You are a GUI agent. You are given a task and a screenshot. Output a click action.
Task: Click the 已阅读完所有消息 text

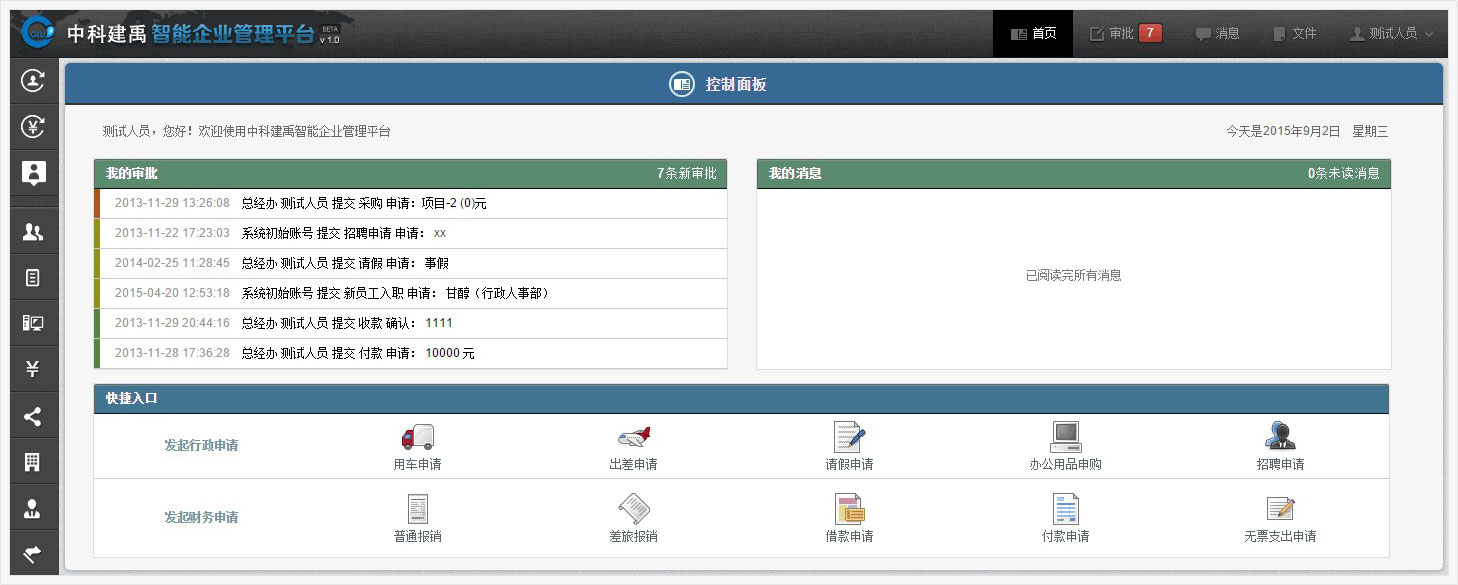coord(1074,275)
